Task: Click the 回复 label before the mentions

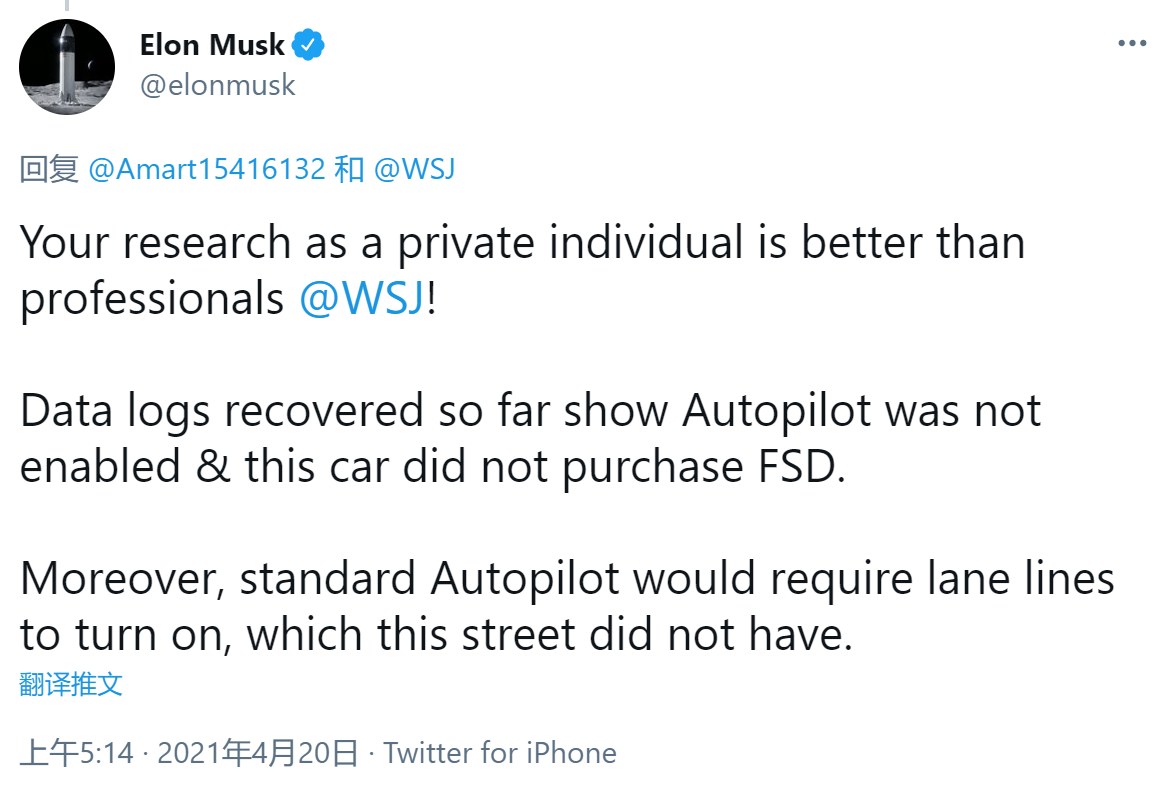Action: pos(49,169)
